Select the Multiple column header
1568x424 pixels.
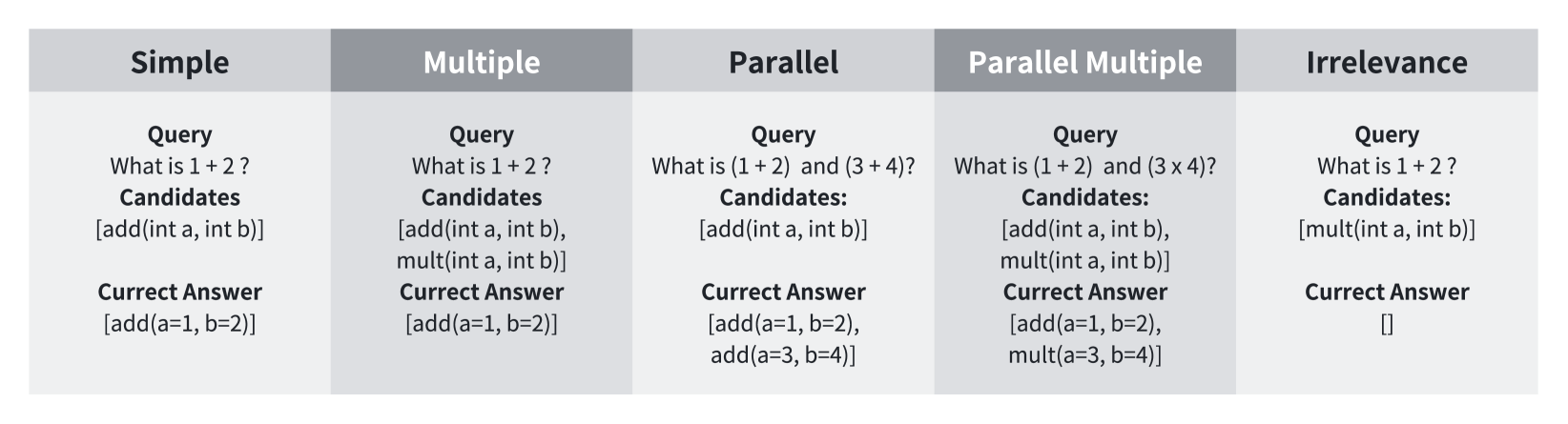pyautogui.click(x=481, y=63)
